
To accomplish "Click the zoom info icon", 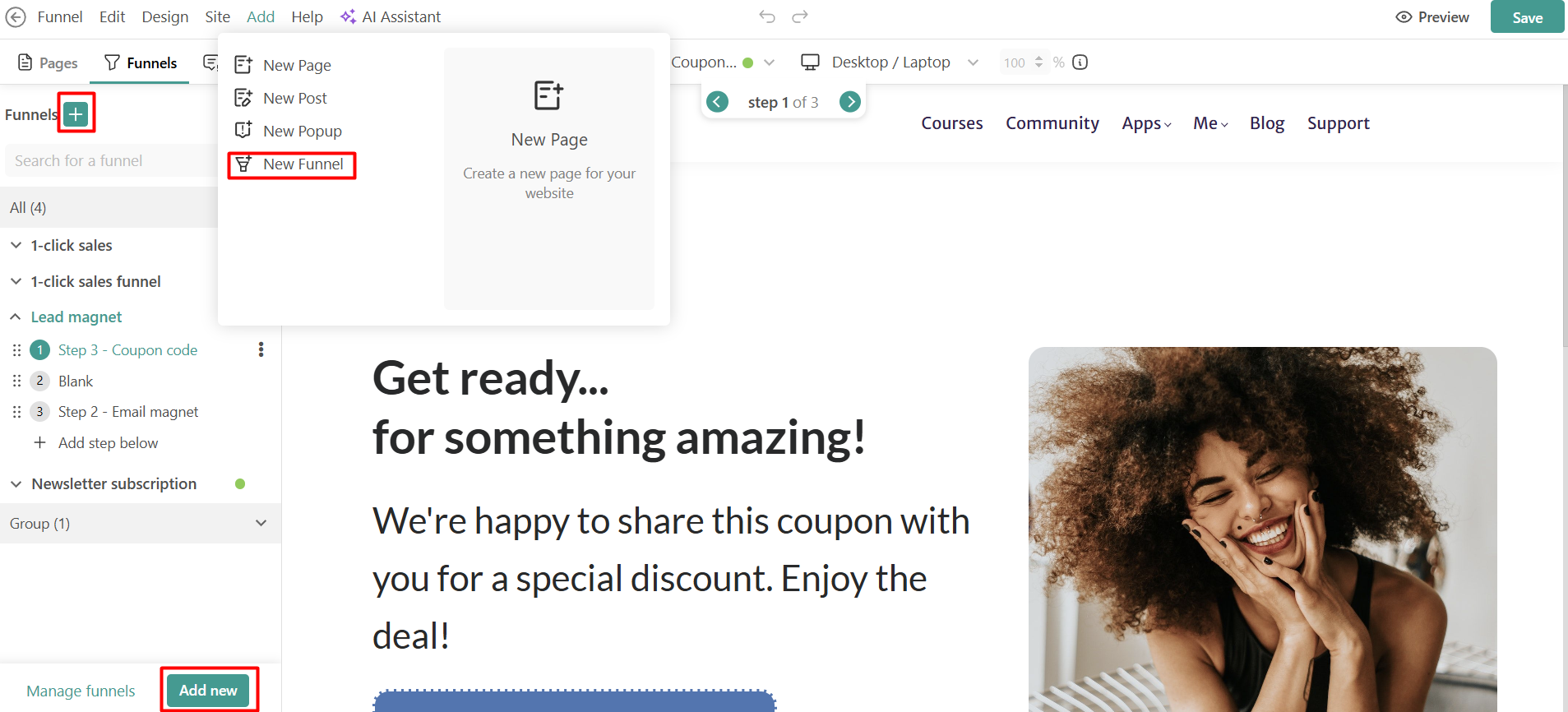I will point(1080,62).
